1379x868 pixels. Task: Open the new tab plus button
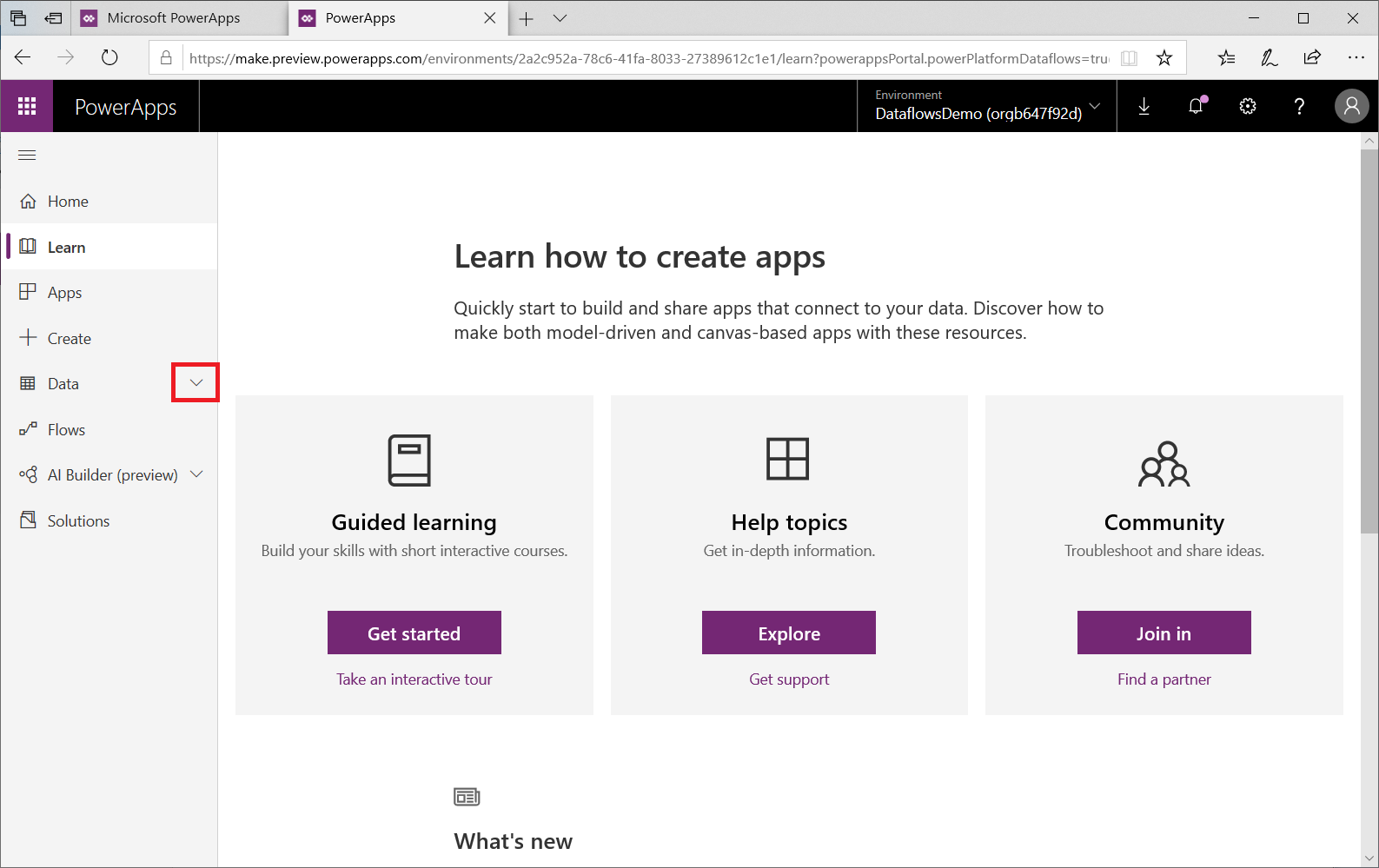[527, 18]
